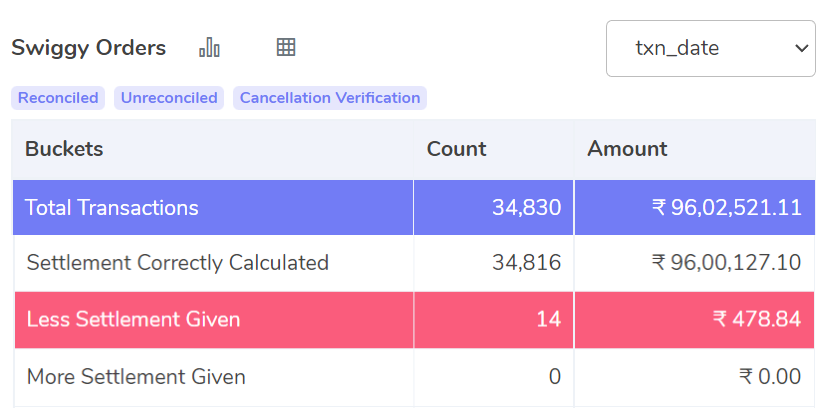Select the Cancellation Verification tag
The image size is (823, 408).
coord(330,98)
